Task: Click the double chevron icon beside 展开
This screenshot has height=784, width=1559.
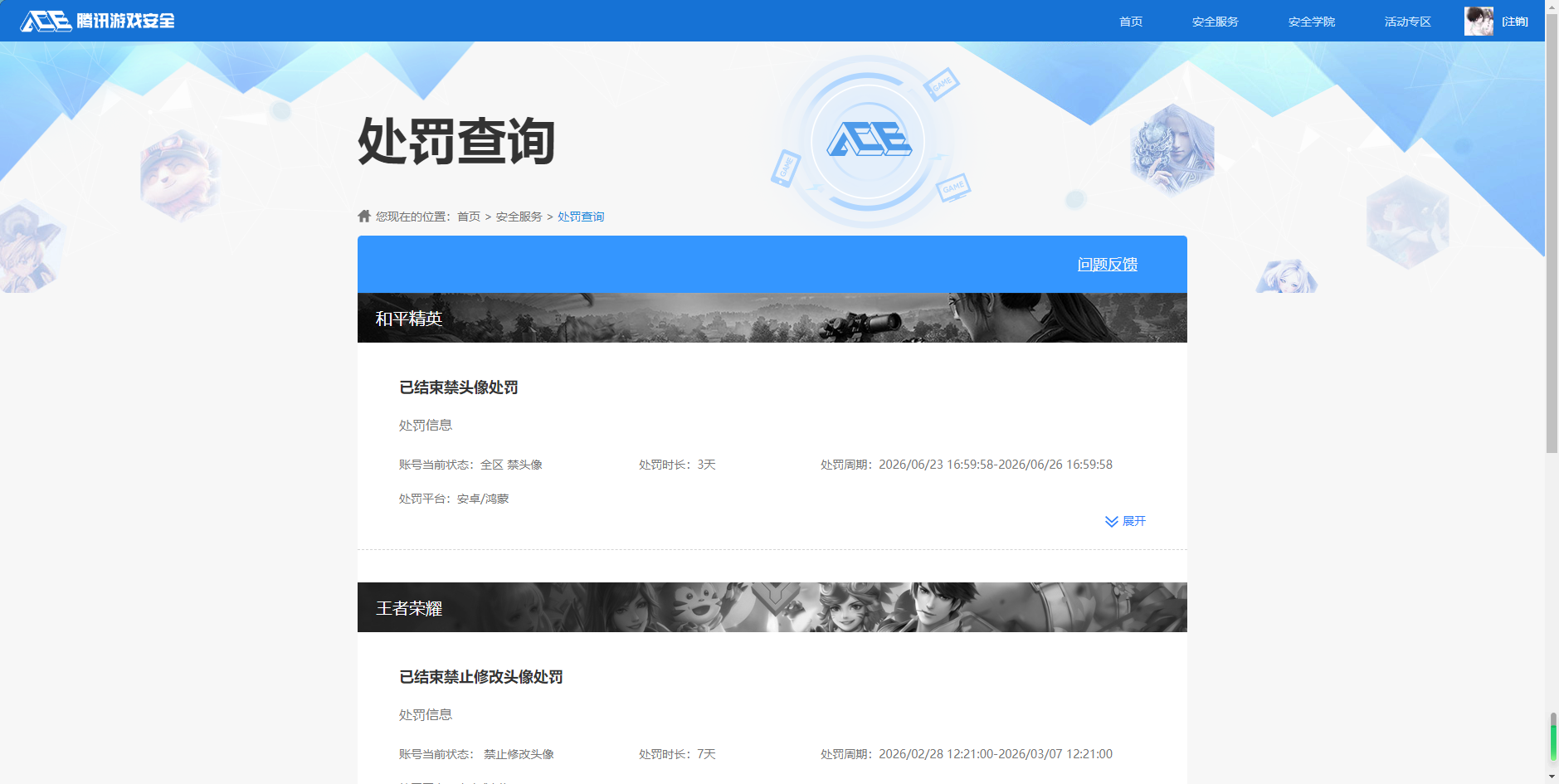Action: click(x=1112, y=521)
